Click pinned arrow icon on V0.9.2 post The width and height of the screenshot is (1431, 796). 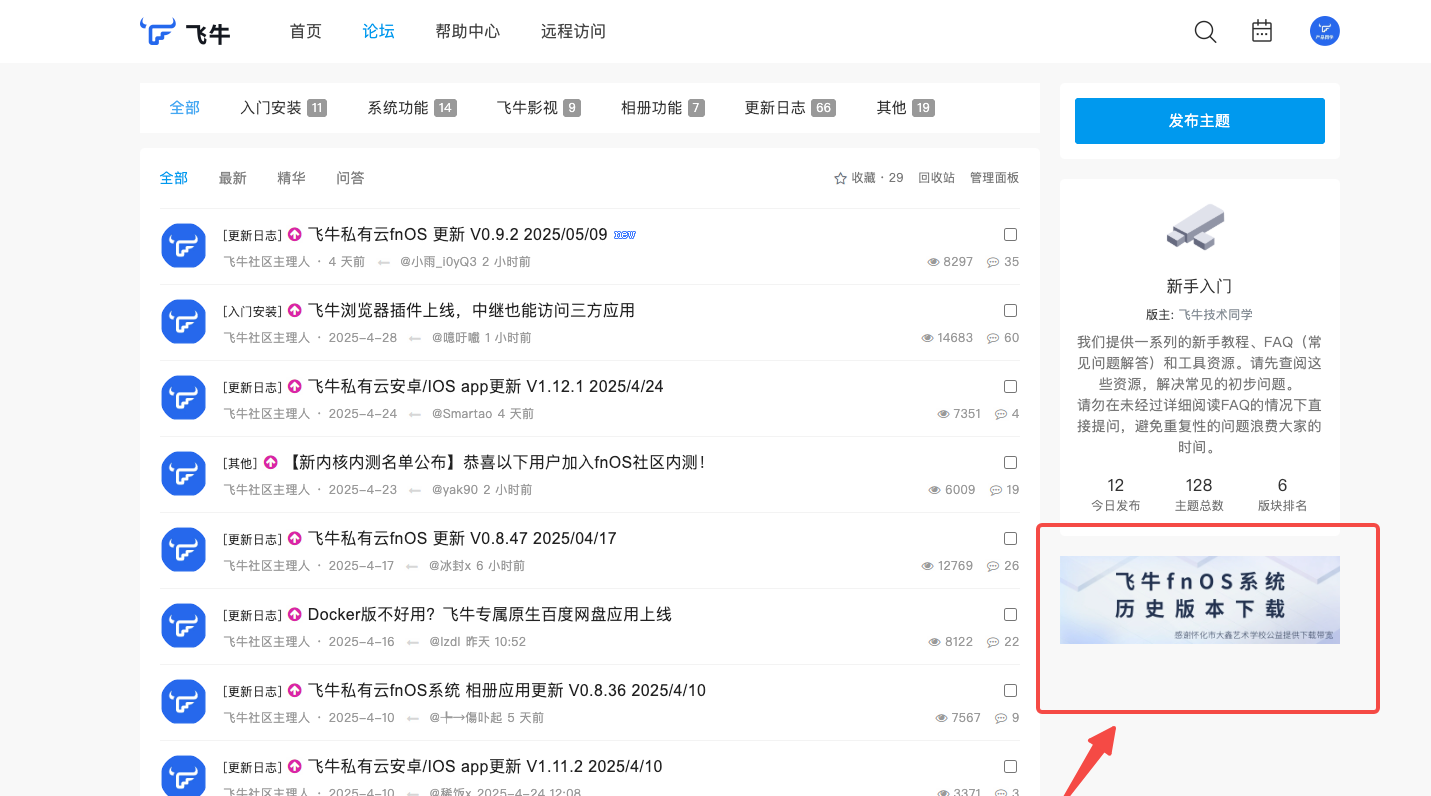[x=295, y=235]
